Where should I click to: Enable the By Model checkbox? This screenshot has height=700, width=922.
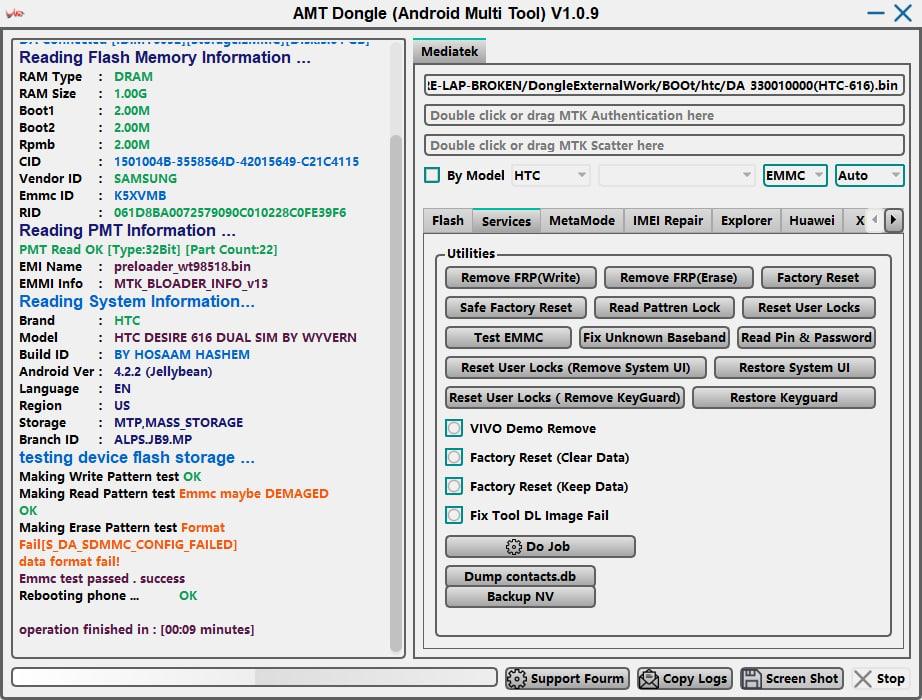[432, 175]
